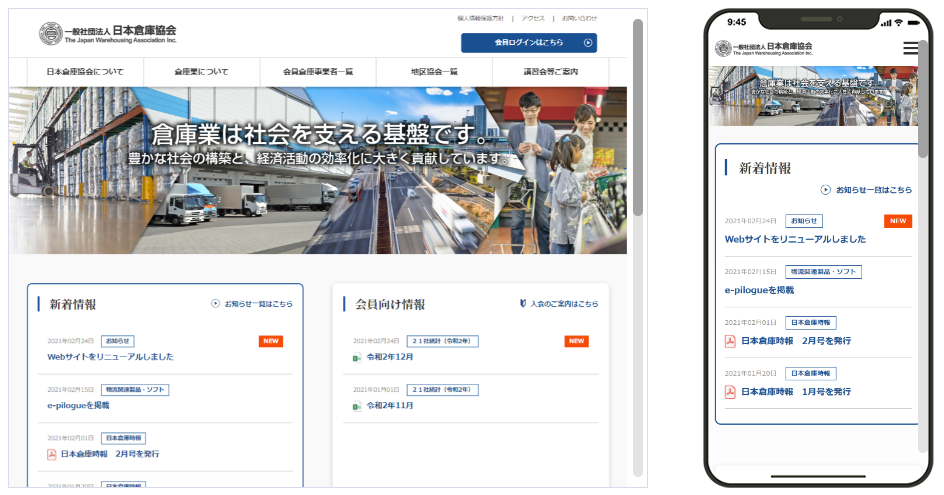This screenshot has height=495, width=944.
Task: Click PDF icon beside mobile 2月号を発行
Action: 730,341
